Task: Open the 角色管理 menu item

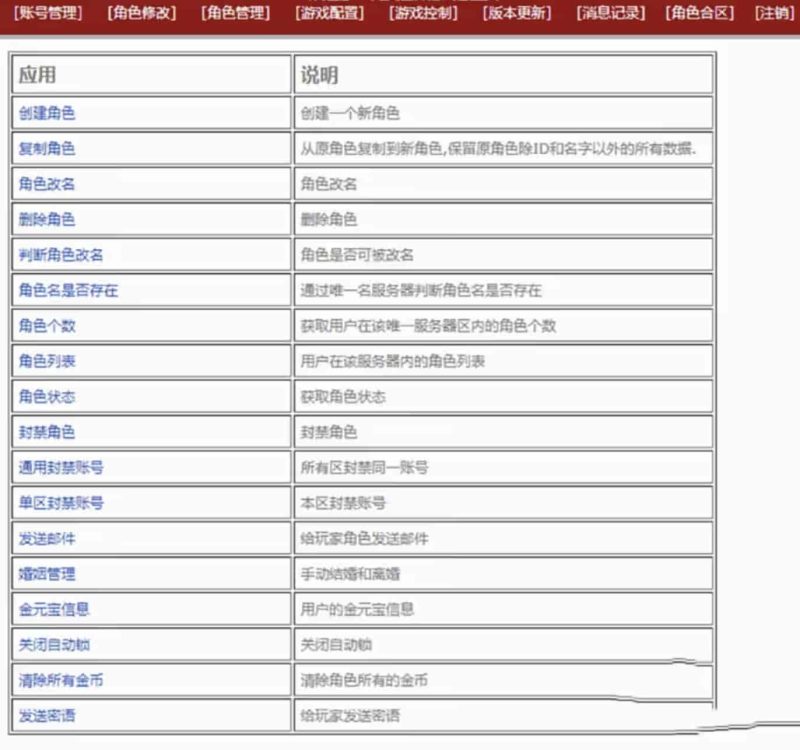Action: [x=235, y=13]
